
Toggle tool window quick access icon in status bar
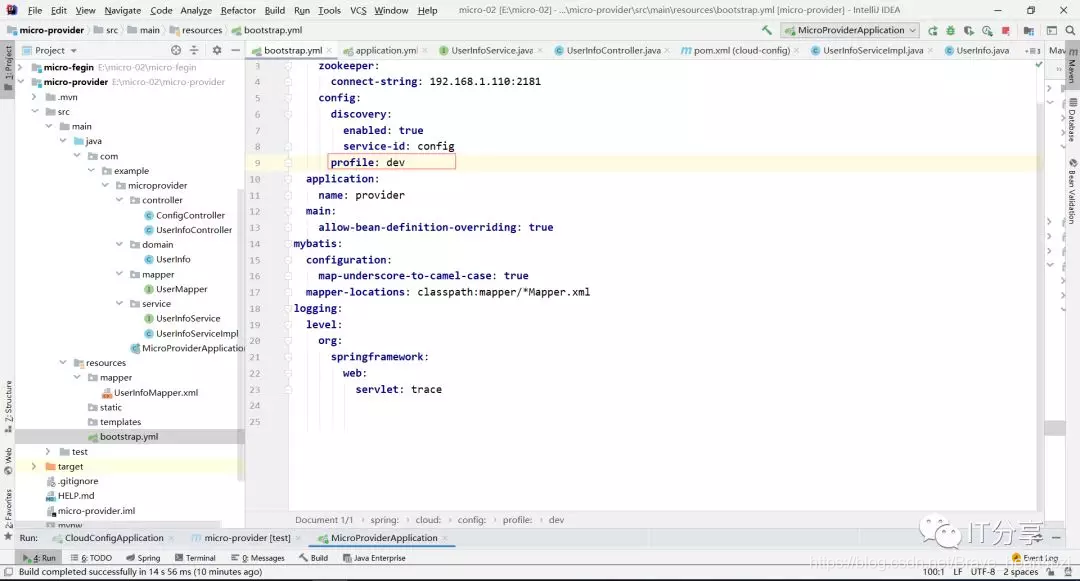(8, 572)
